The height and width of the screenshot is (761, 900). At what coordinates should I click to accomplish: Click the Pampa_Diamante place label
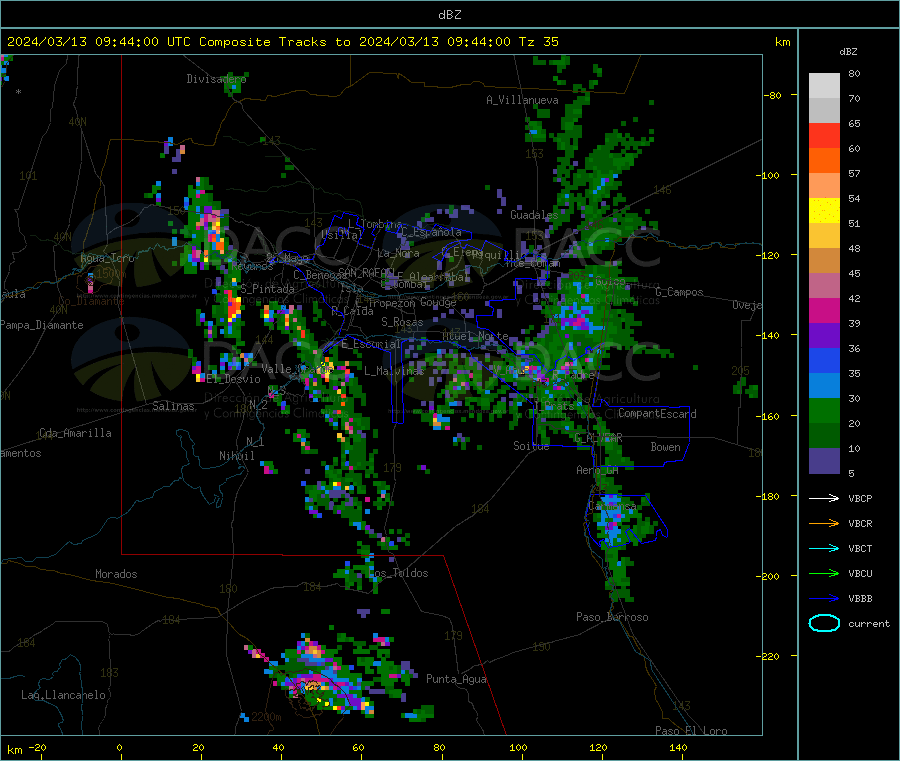click(42, 325)
